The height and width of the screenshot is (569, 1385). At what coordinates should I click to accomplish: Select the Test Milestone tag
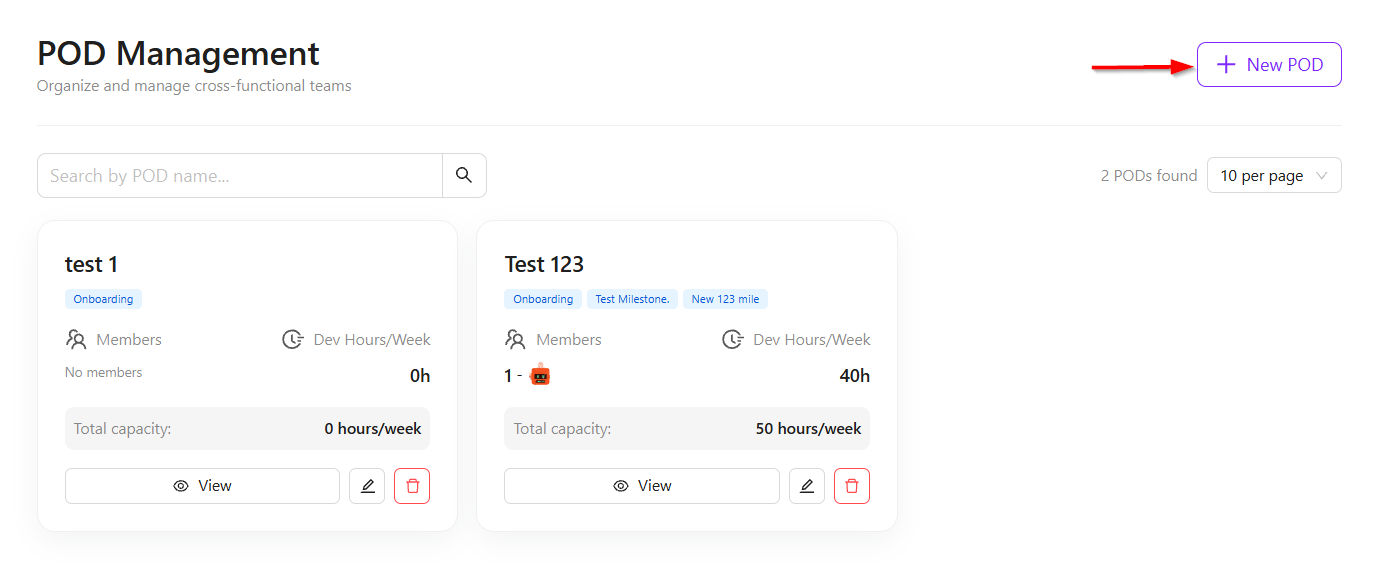tap(633, 299)
